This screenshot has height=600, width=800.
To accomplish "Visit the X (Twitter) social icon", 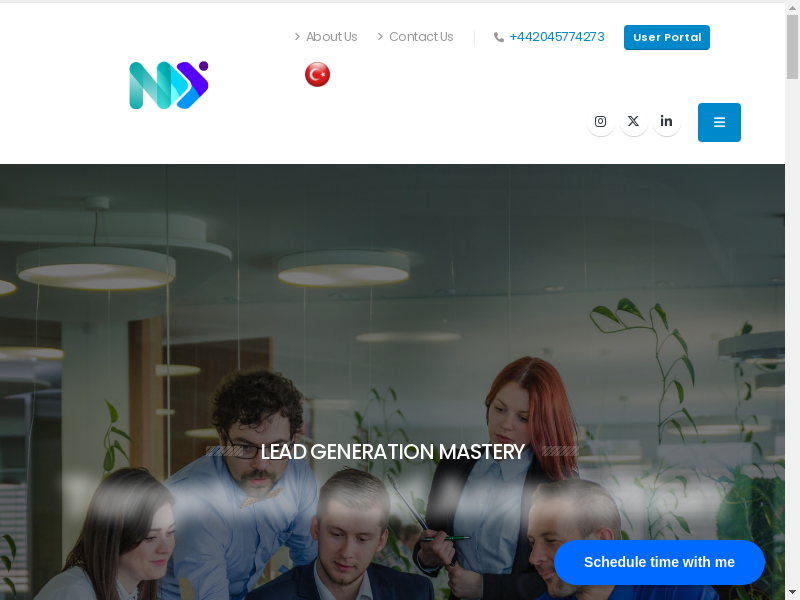I will [633, 121].
